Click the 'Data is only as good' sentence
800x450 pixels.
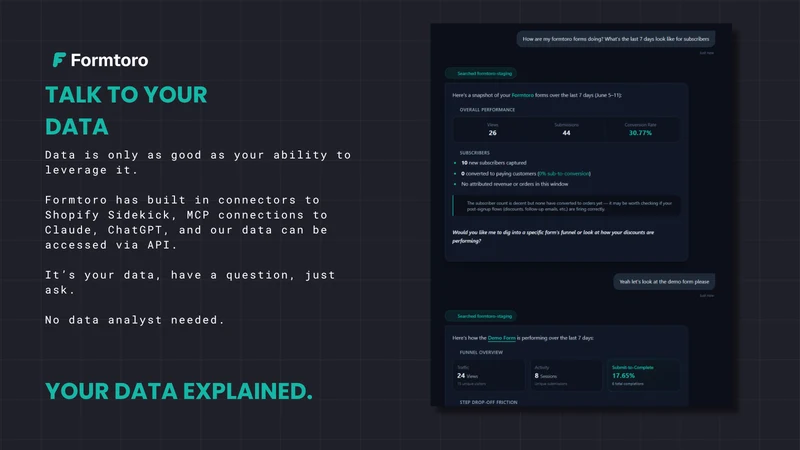pos(198,162)
